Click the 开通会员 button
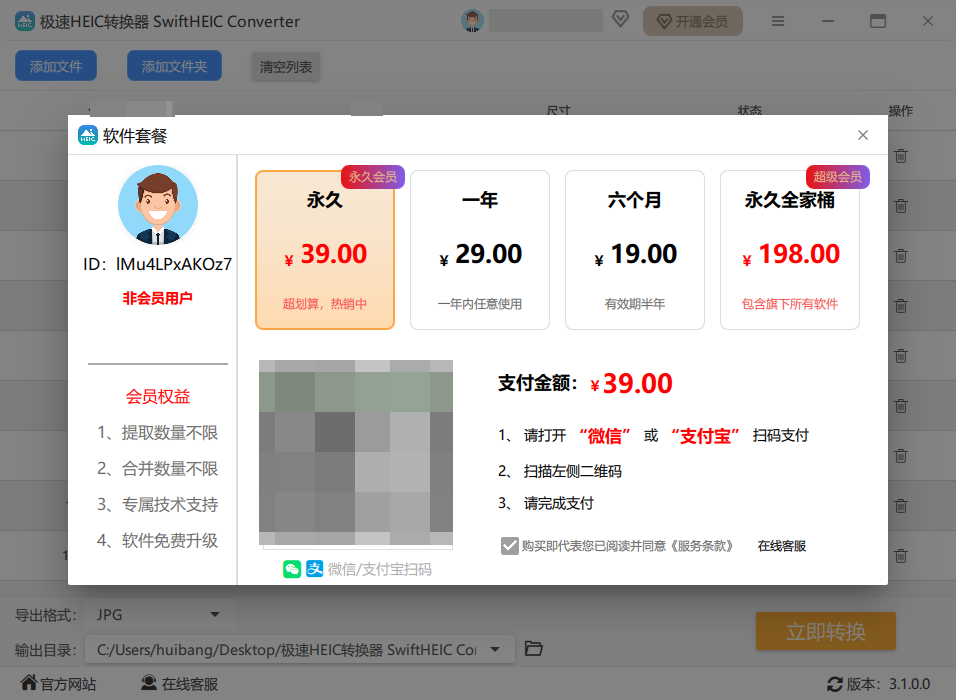Screen dimensions: 956x700 pos(692,21)
